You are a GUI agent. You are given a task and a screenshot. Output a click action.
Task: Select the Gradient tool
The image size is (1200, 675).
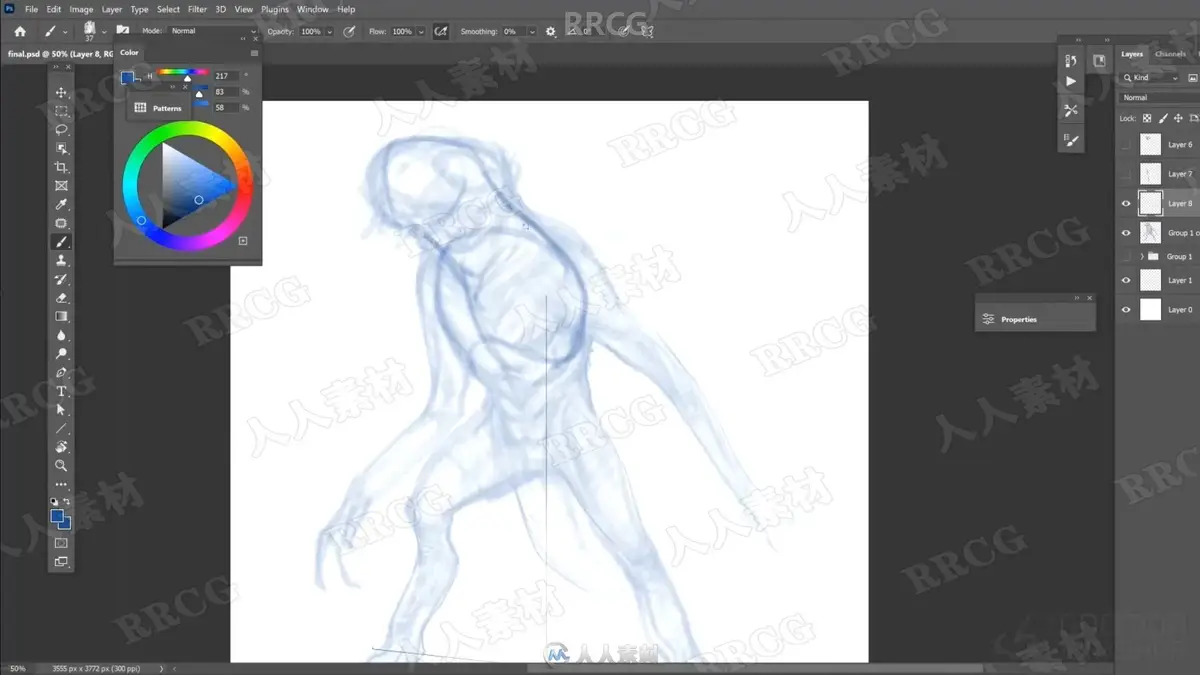pos(61,316)
